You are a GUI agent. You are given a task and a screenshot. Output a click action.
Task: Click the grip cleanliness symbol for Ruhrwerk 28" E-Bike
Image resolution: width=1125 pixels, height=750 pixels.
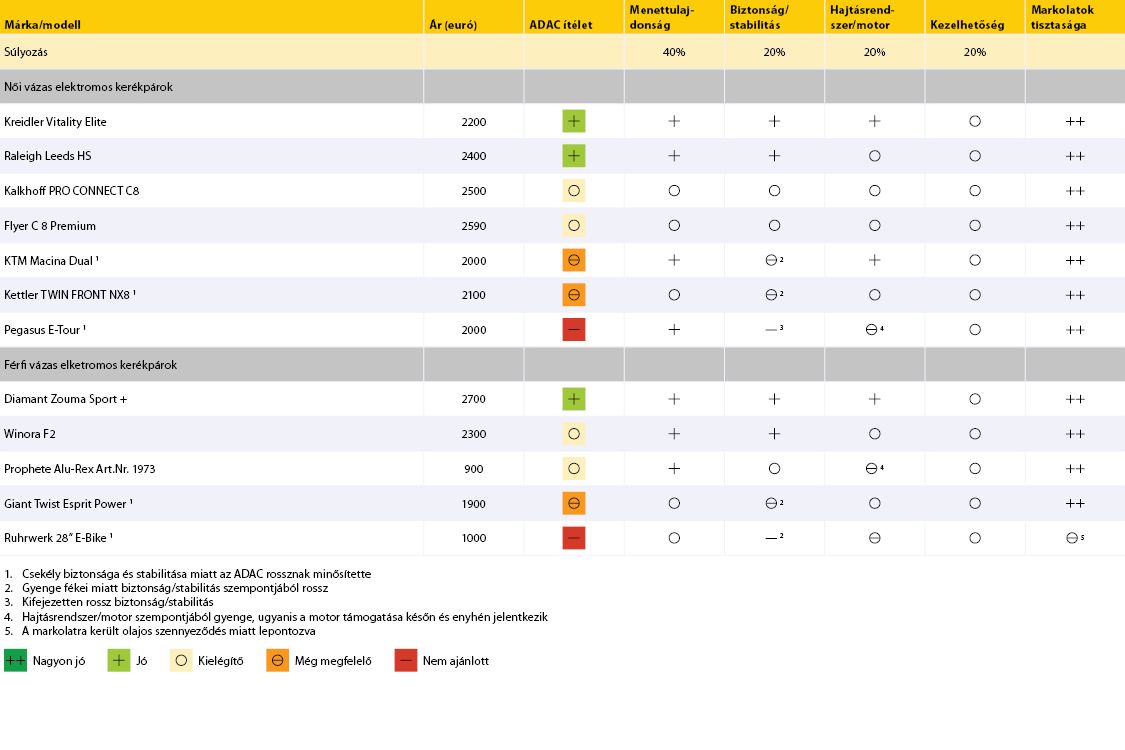(1073, 538)
